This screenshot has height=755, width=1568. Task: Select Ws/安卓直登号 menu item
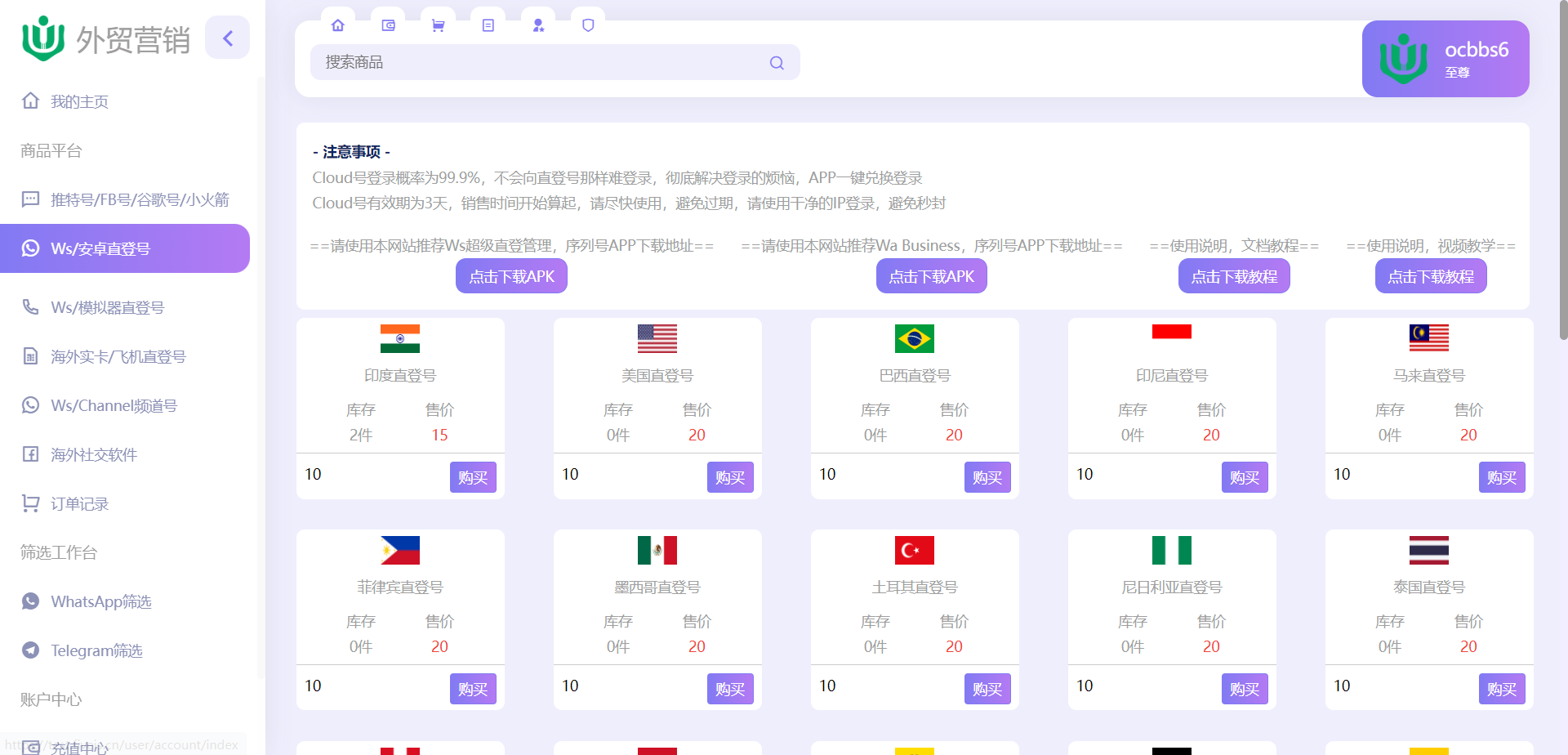[x=125, y=248]
